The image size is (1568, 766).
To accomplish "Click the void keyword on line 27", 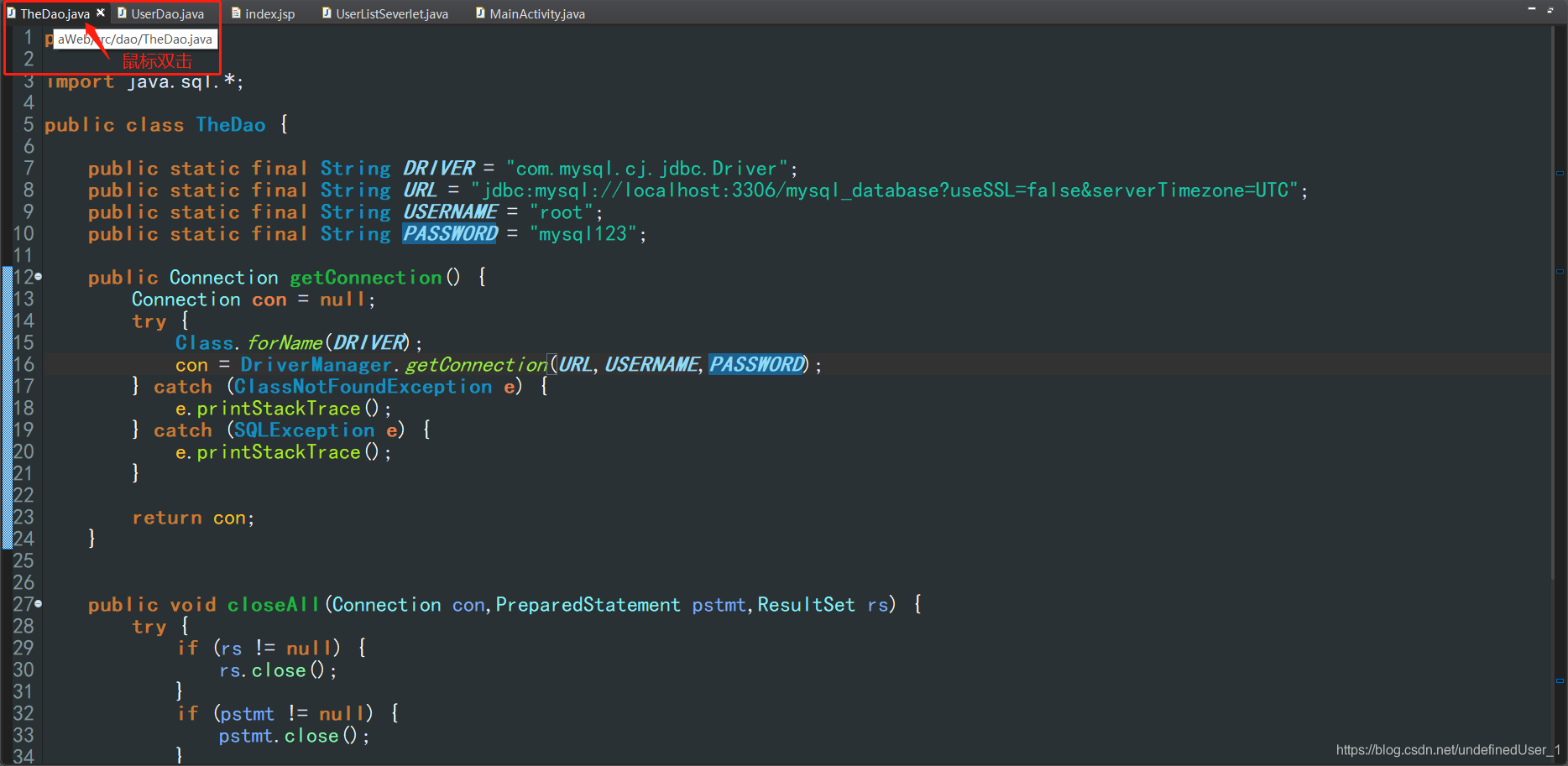I will (193, 604).
